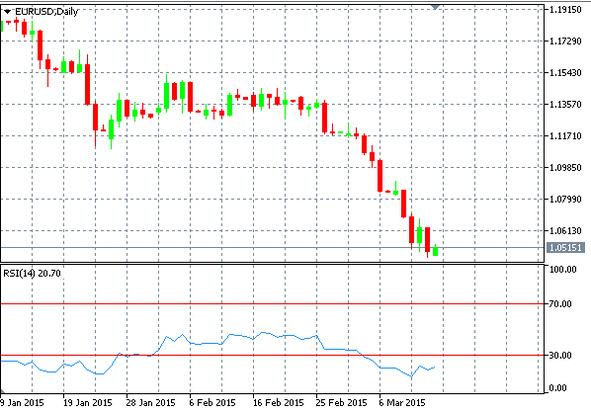This screenshot has height=412, width=591.
Task: Select the 28 Jan 2015 date label
Action: pyautogui.click(x=150, y=403)
